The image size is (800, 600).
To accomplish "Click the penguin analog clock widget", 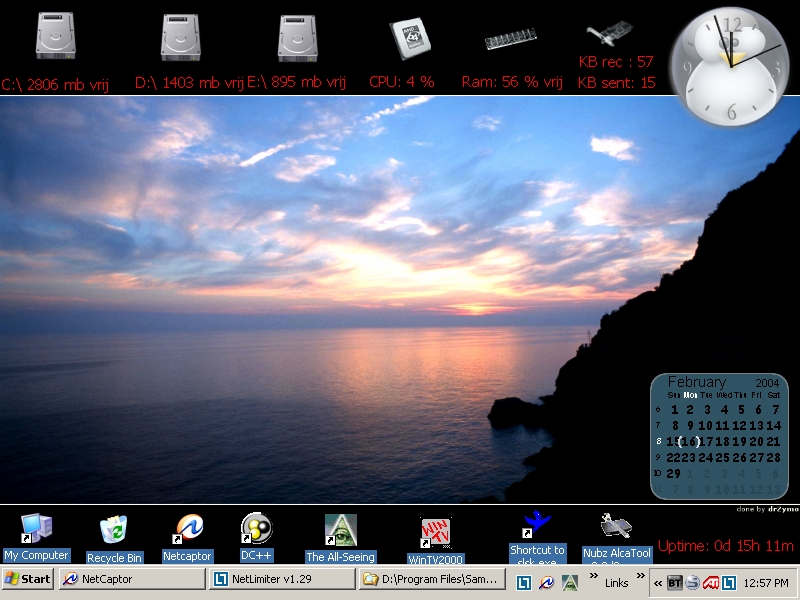I will 730,66.
